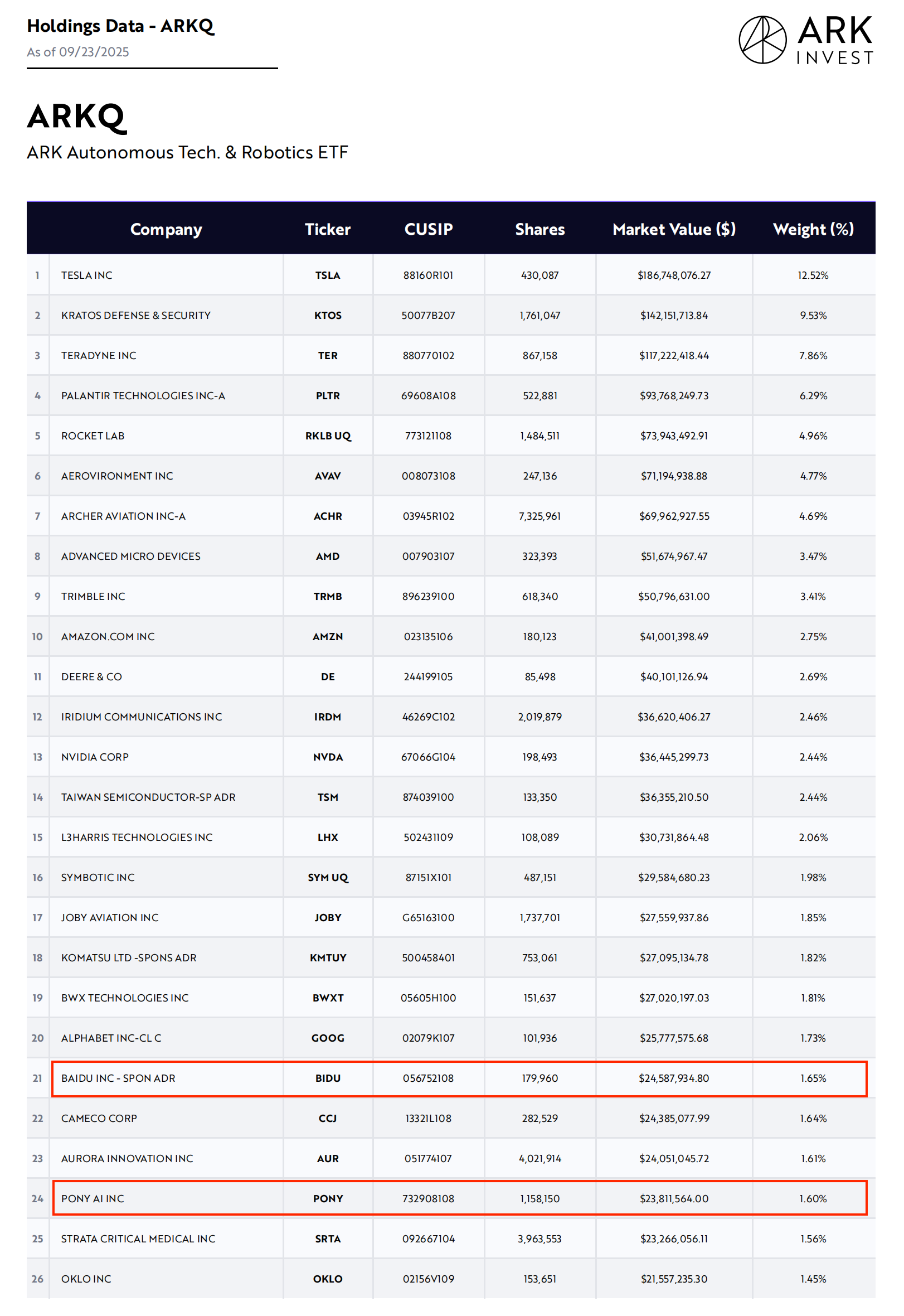Select CUSIP 244199105
This screenshot has height=1316, width=904.
pos(429,678)
